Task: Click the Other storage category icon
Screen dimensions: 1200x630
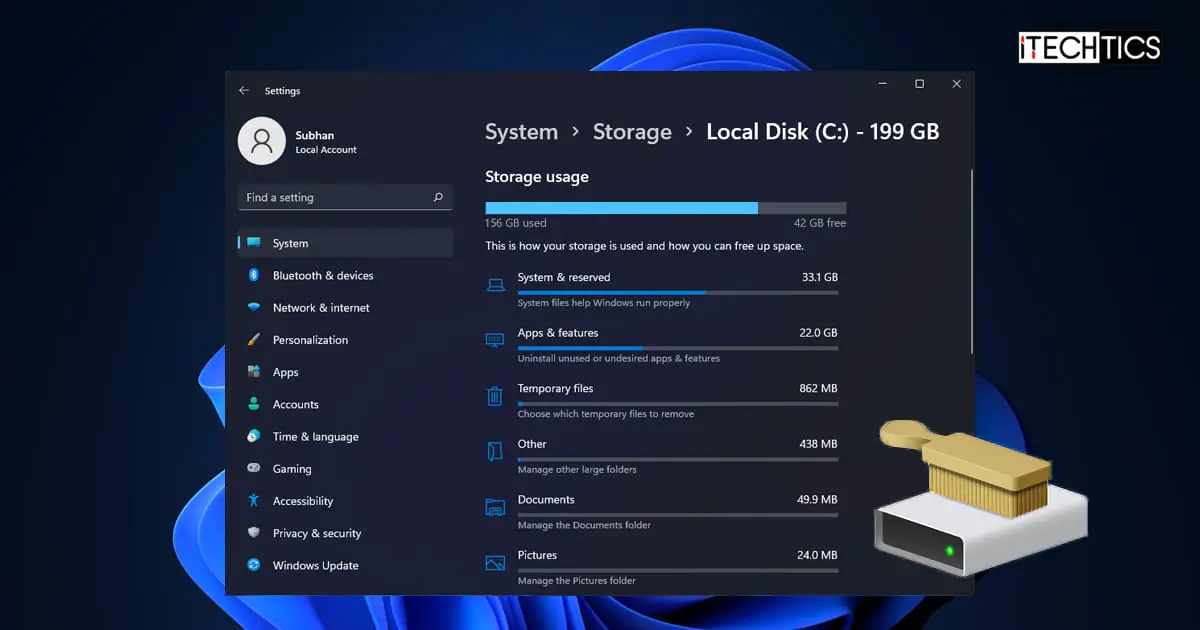Action: 495,451
